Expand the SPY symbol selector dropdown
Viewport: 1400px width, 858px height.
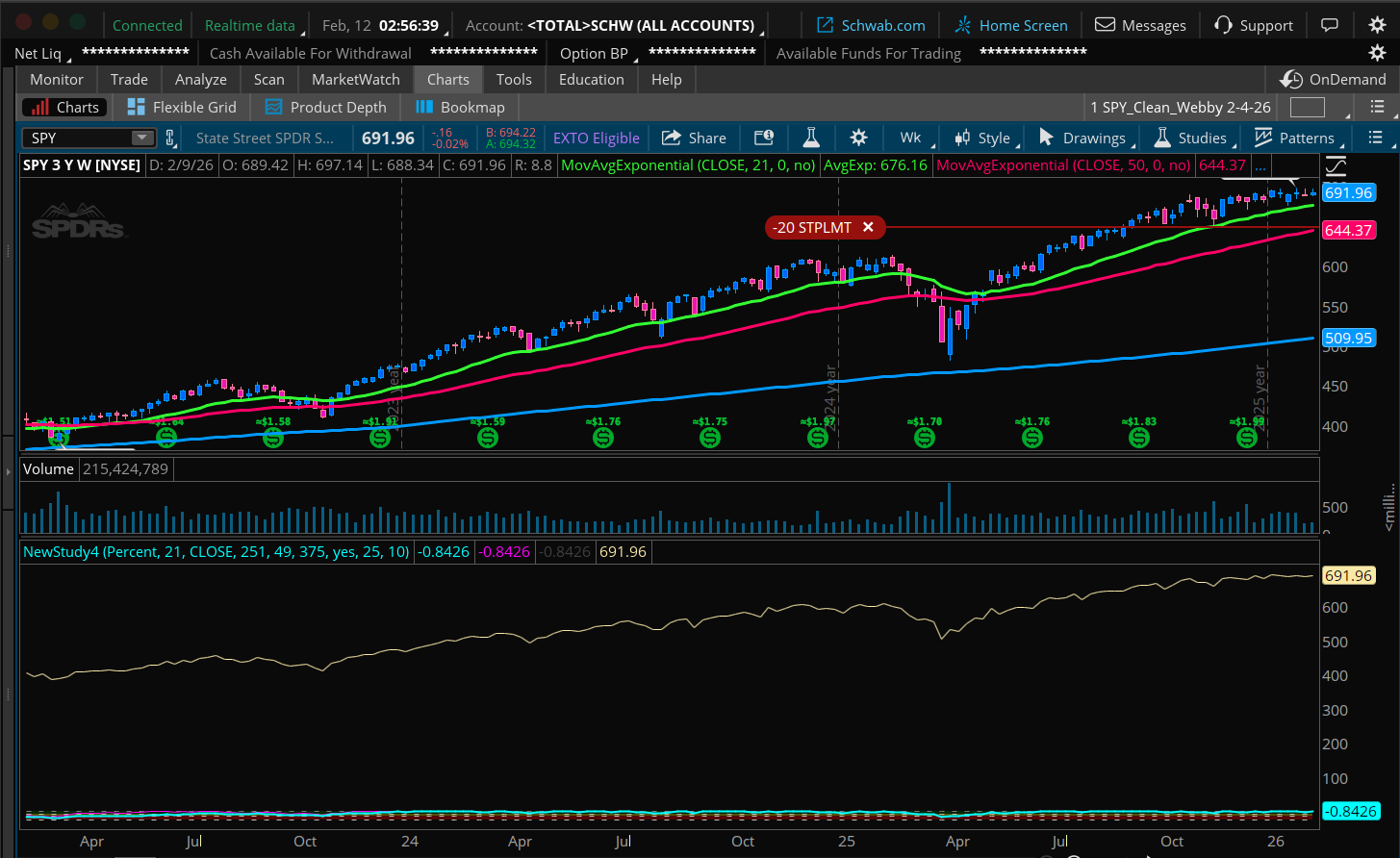[142, 138]
